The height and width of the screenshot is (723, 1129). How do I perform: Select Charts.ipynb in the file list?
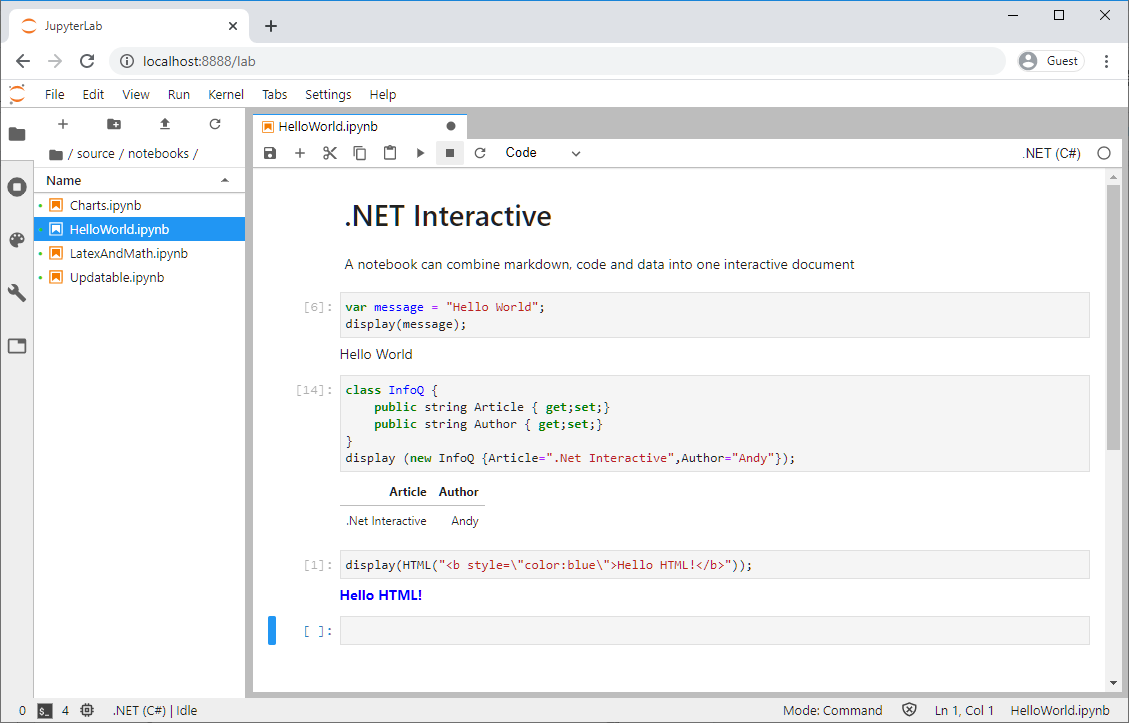[140, 205]
